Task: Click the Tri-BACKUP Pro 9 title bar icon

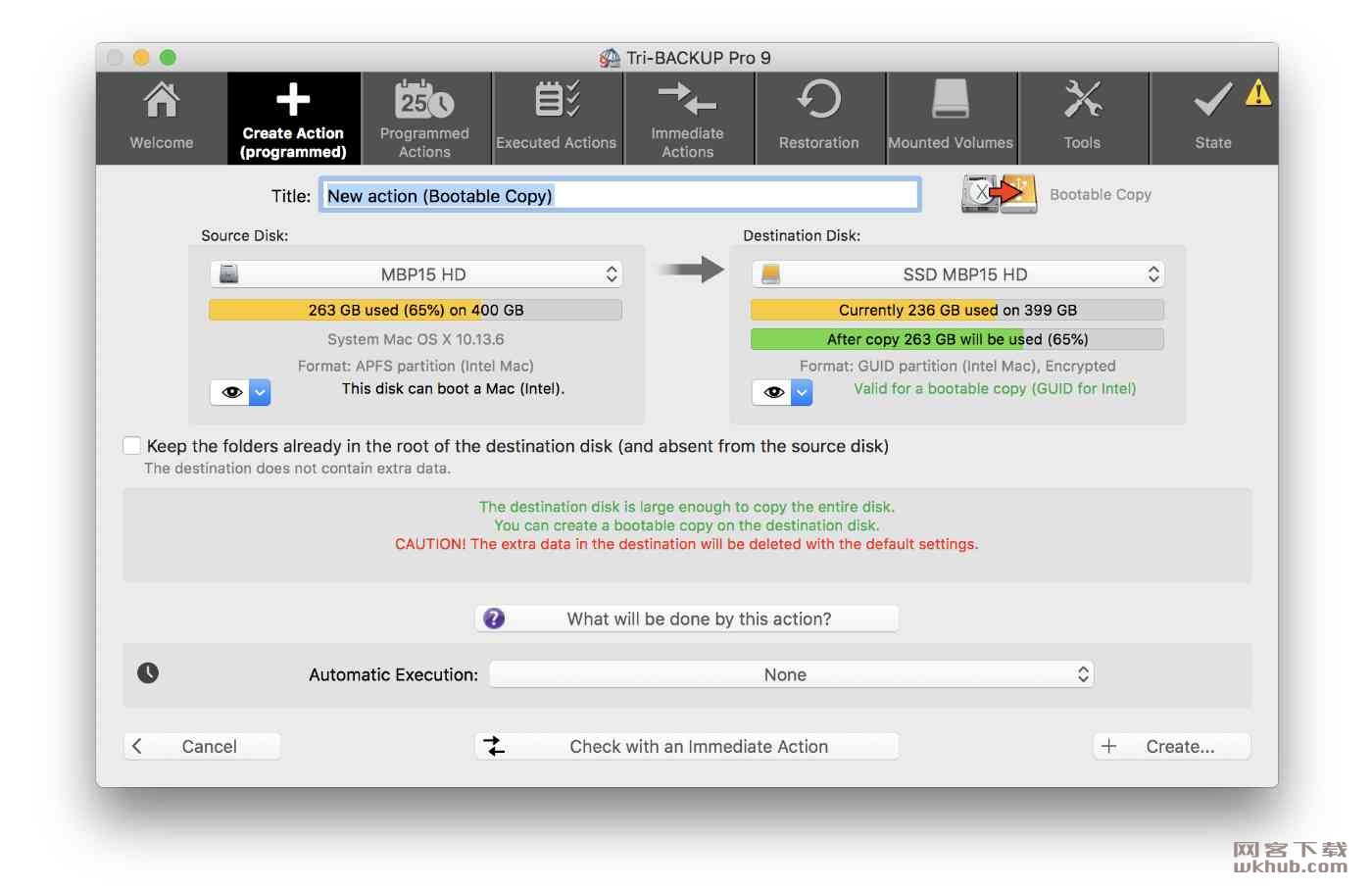Action: click(610, 58)
